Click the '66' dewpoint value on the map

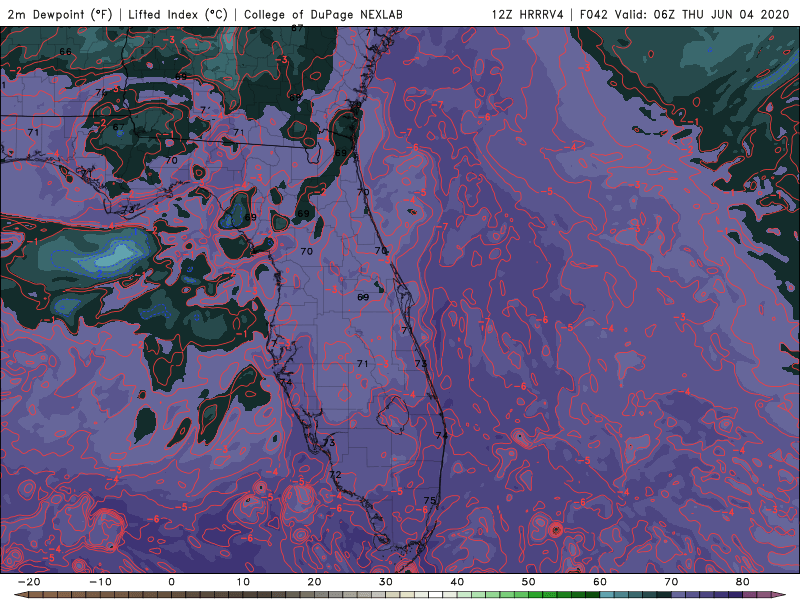click(65, 52)
